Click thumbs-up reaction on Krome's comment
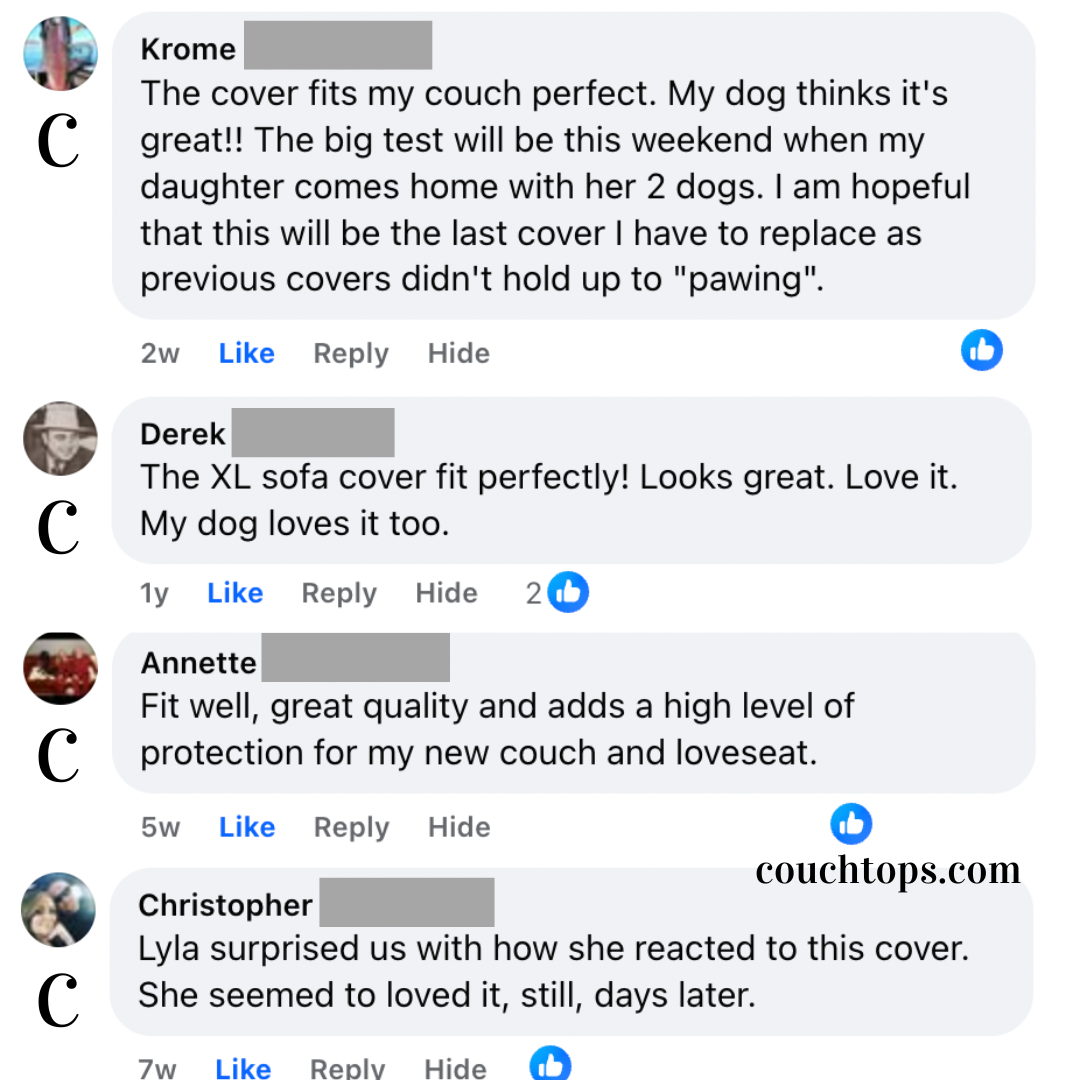Viewport: 1080px width, 1080px height. (981, 351)
